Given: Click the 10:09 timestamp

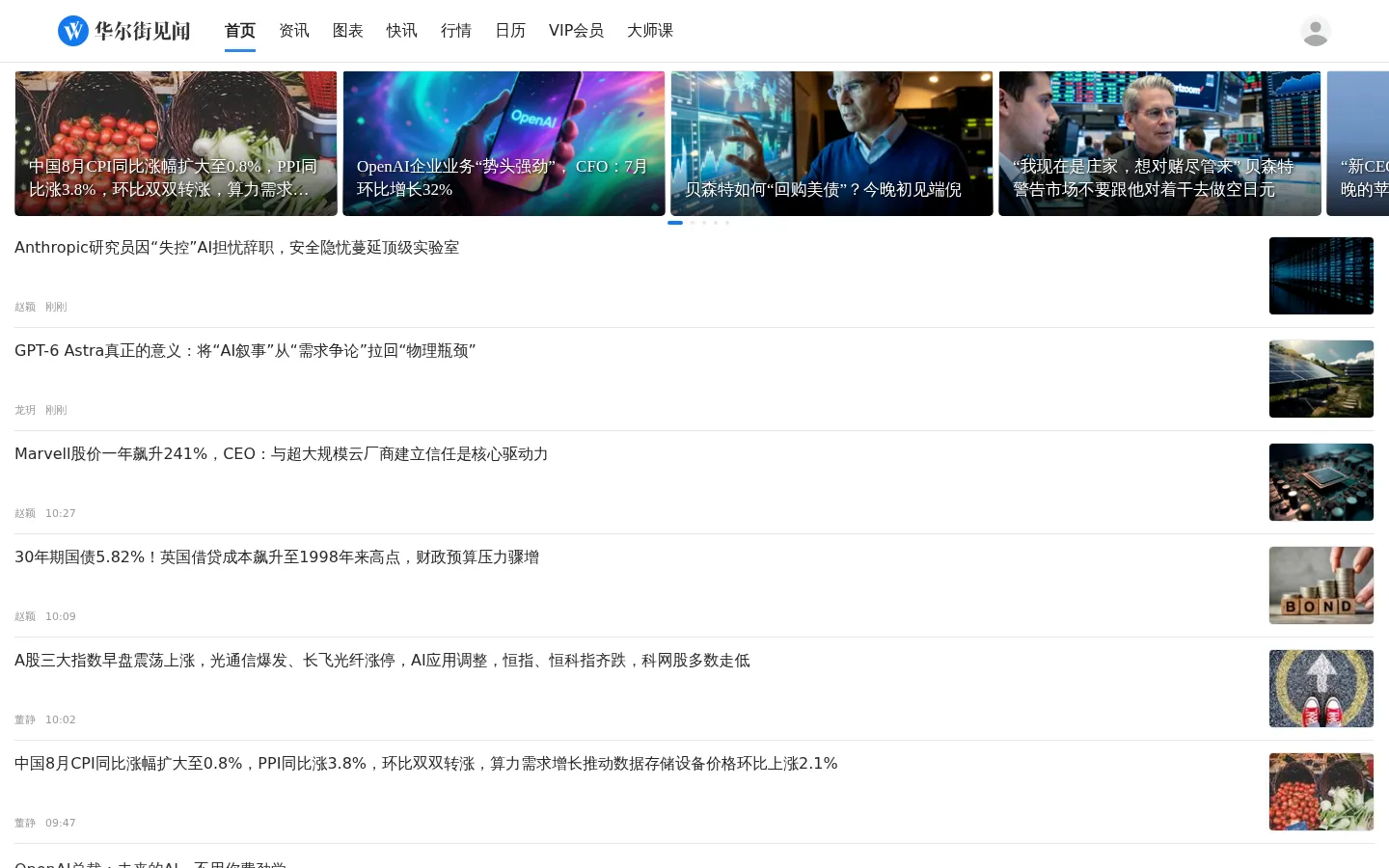Looking at the screenshot, I should coord(61,616).
